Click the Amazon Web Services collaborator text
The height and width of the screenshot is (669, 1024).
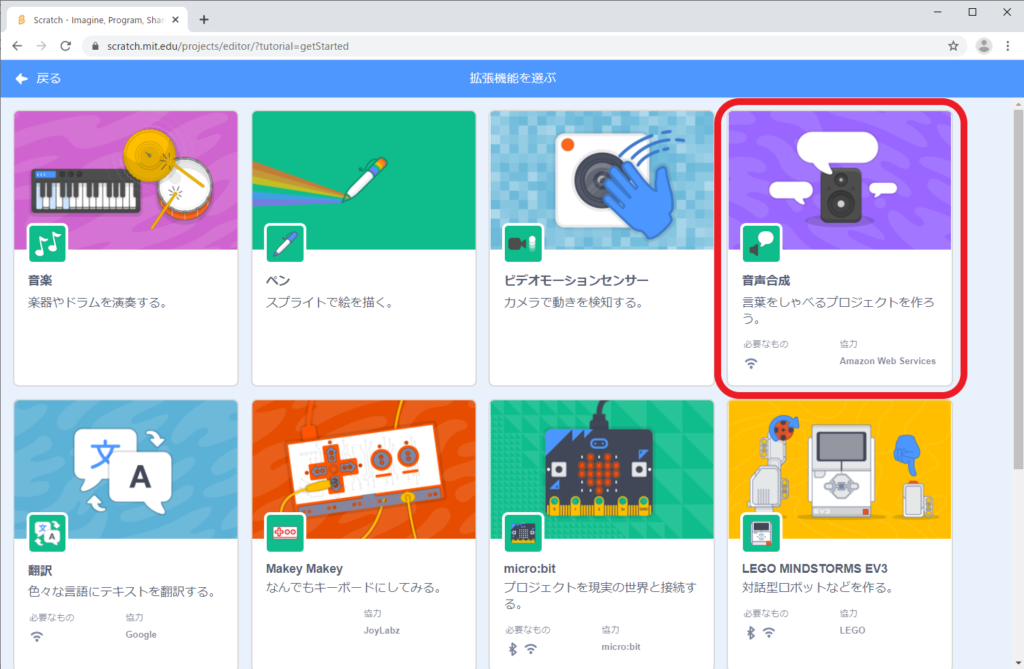click(888, 361)
